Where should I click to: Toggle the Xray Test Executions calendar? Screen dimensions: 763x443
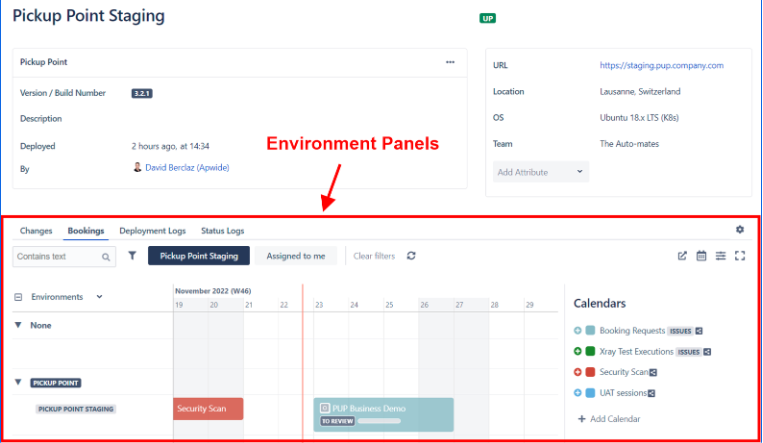[578, 352]
